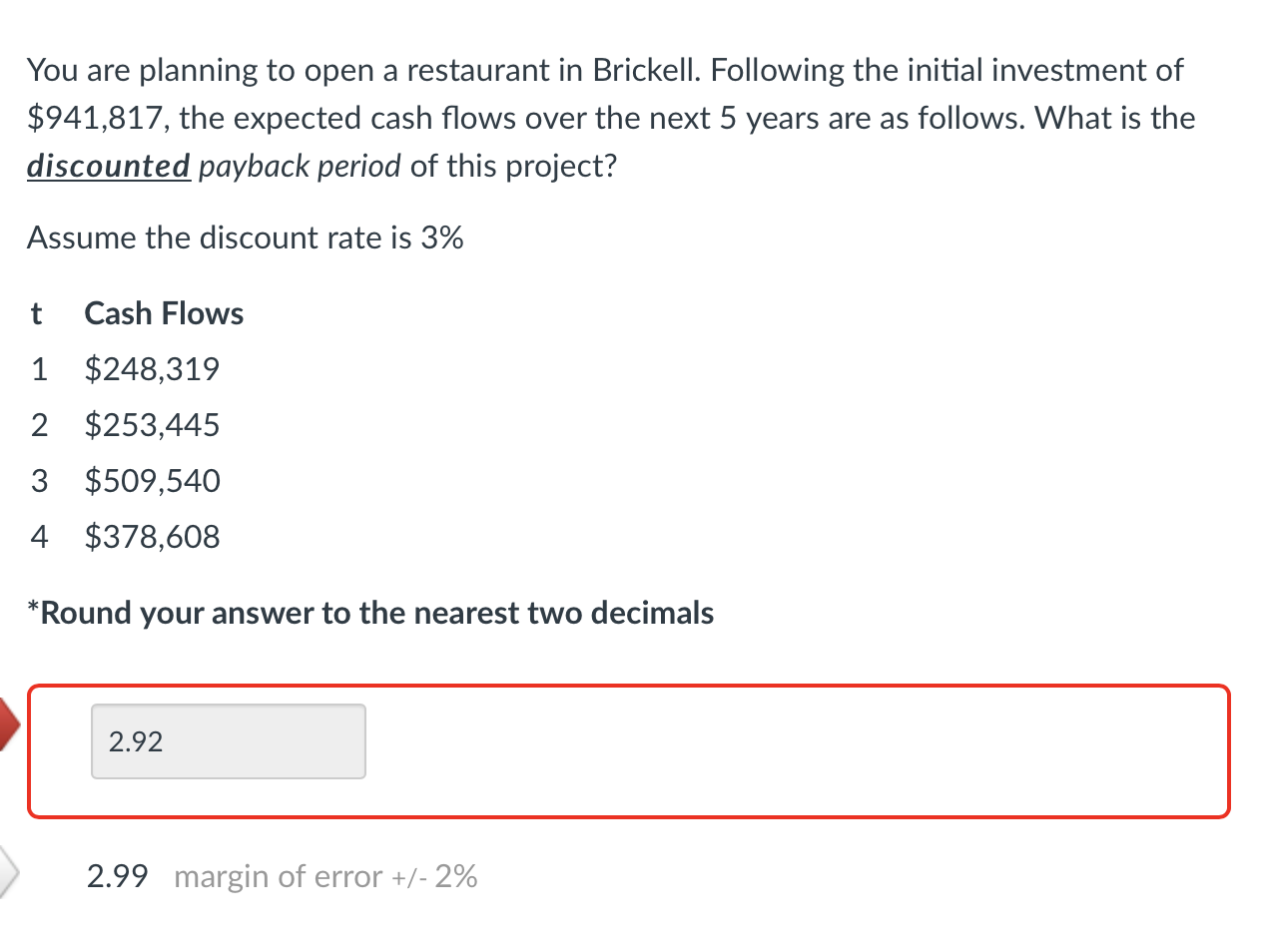Click the row number 3 in the table
The height and width of the screenshot is (952, 1268).
(39, 481)
